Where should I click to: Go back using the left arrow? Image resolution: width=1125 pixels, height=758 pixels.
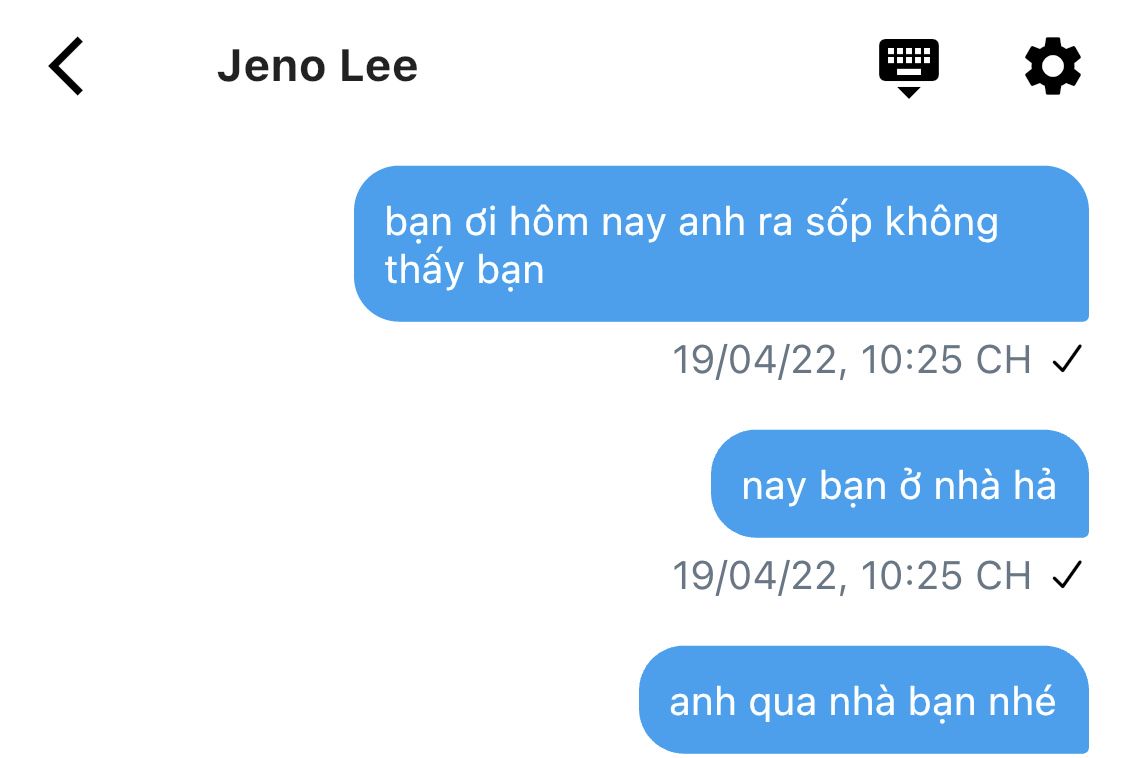pyautogui.click(x=66, y=66)
